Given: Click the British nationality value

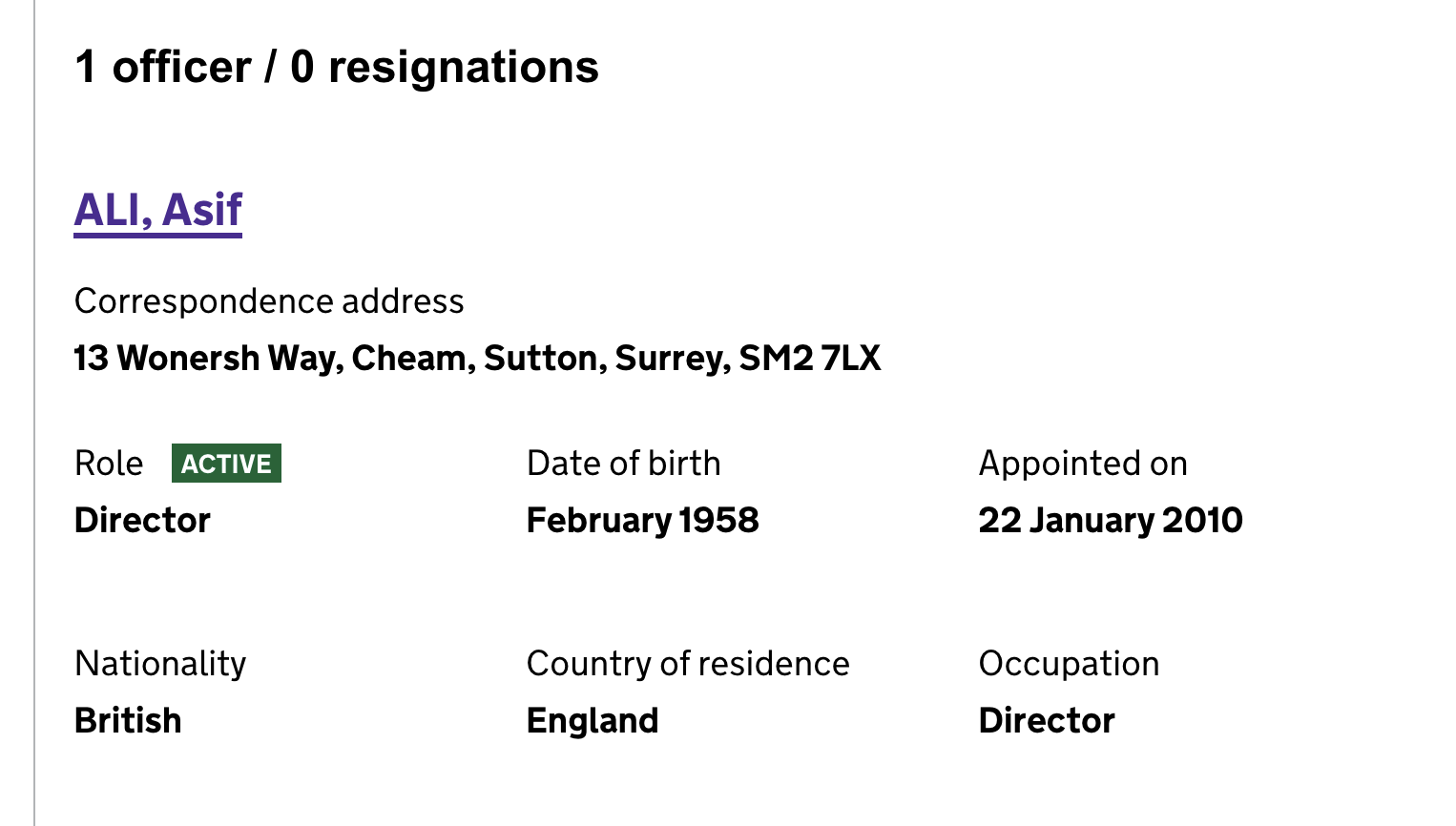Looking at the screenshot, I should 128,721.
